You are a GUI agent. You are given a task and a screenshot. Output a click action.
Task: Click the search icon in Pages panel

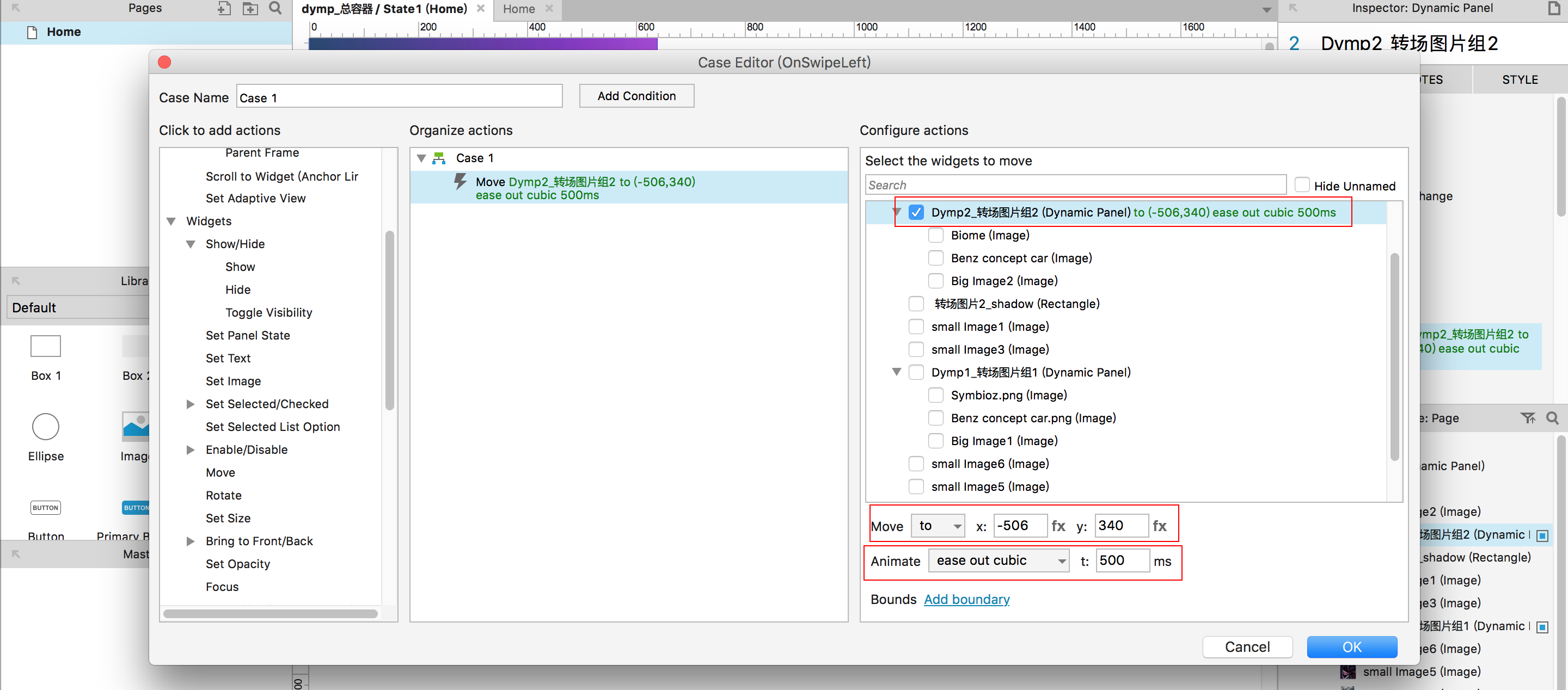(x=275, y=9)
